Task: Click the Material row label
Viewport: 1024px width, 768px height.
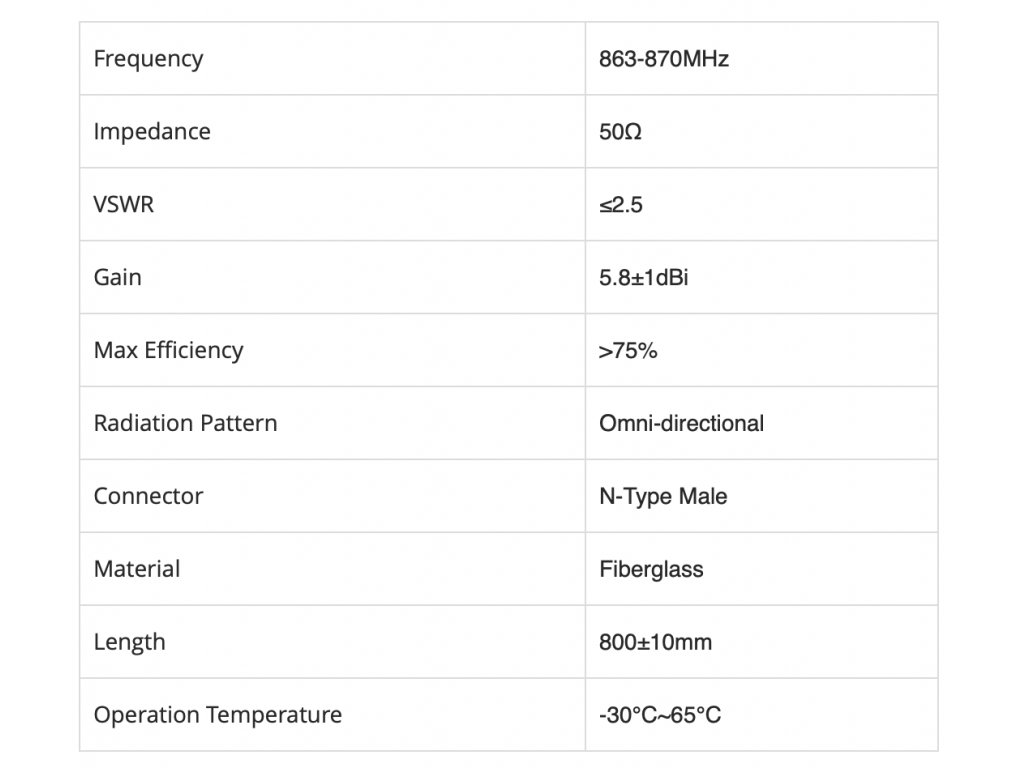Action: [x=137, y=569]
